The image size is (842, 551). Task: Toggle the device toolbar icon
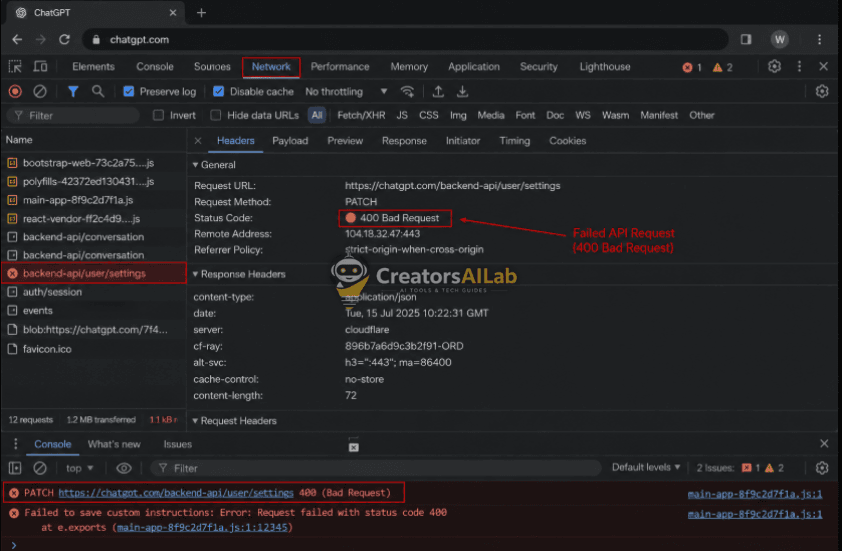tap(40, 67)
